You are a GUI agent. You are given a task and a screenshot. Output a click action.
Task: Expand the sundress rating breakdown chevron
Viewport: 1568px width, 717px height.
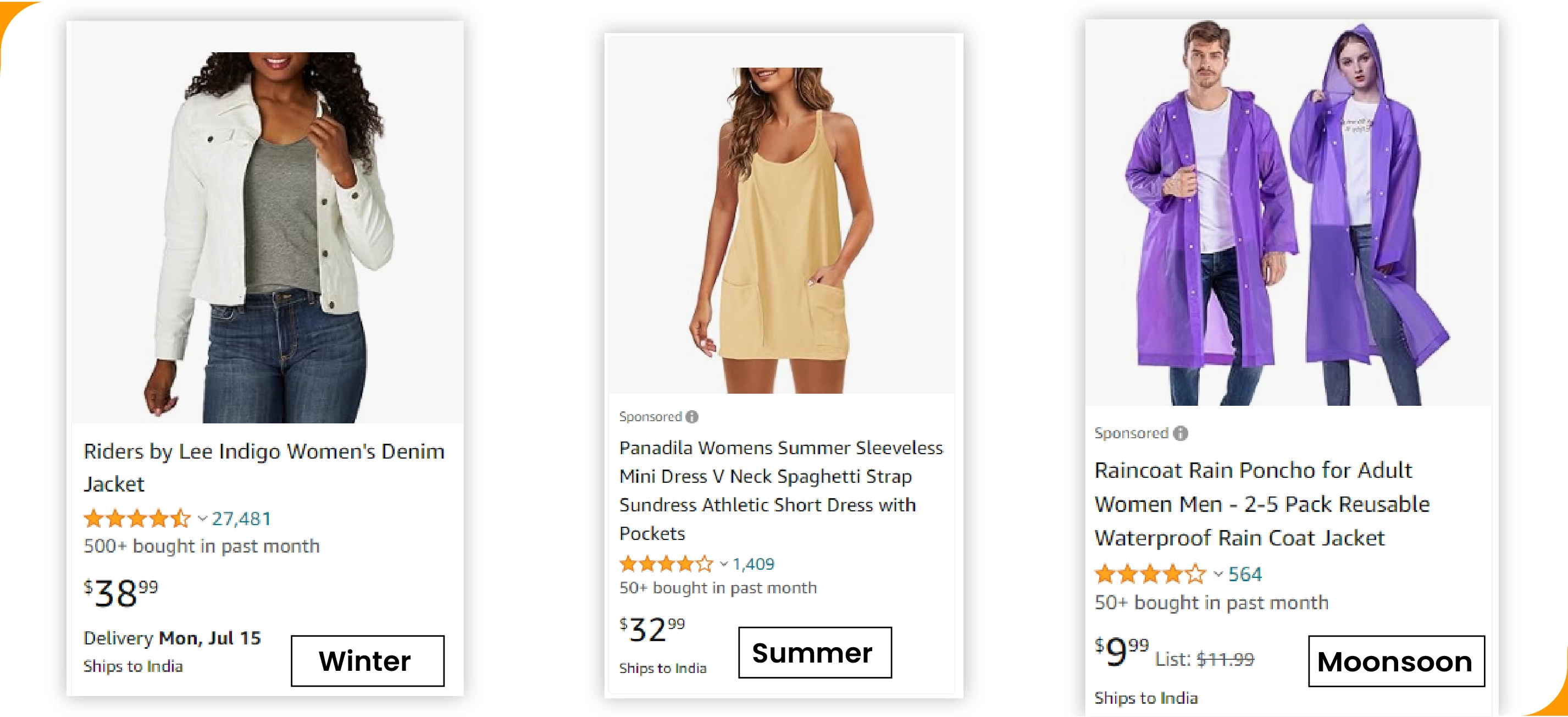(723, 564)
